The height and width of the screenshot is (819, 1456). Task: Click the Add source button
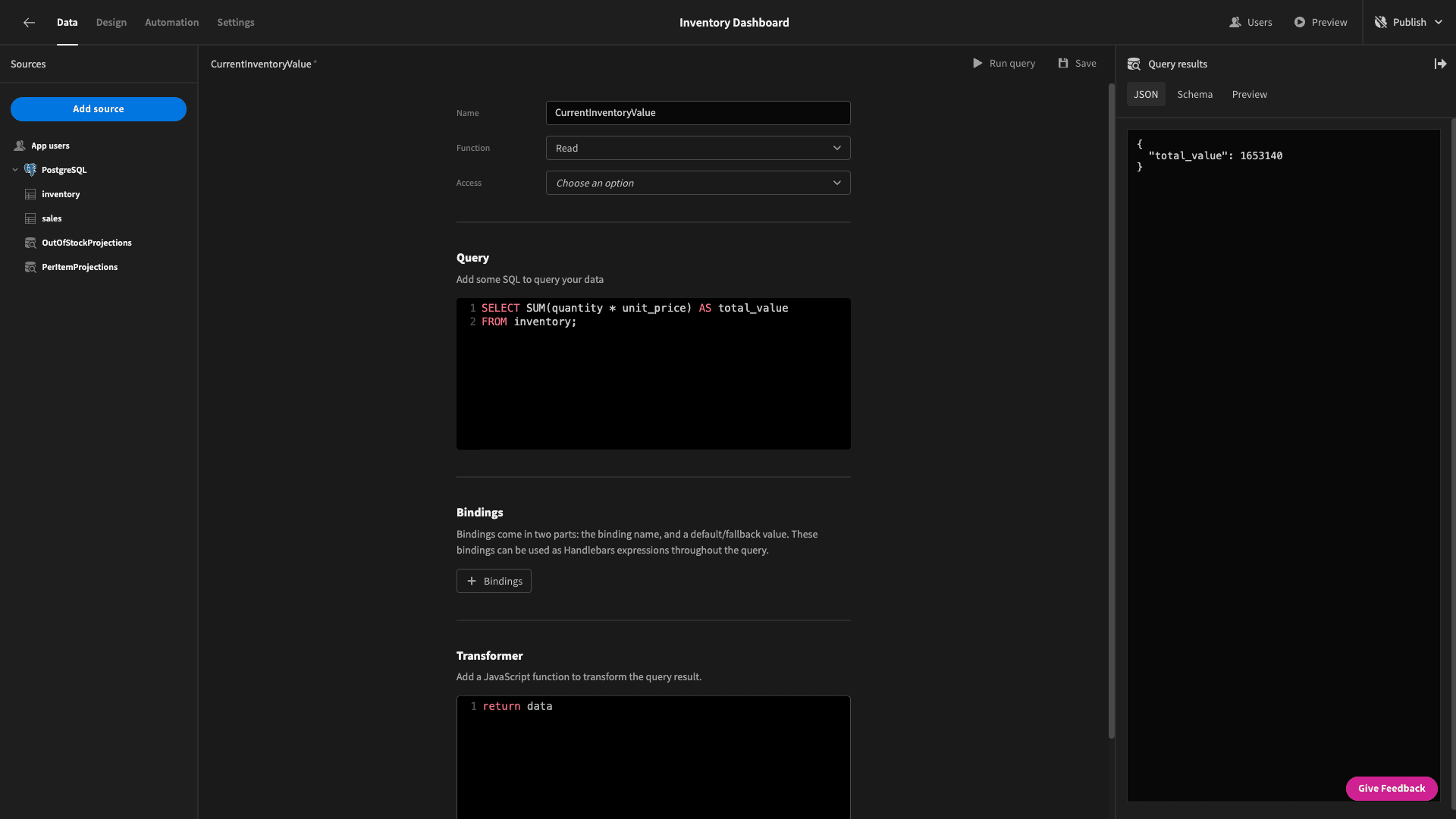(98, 109)
